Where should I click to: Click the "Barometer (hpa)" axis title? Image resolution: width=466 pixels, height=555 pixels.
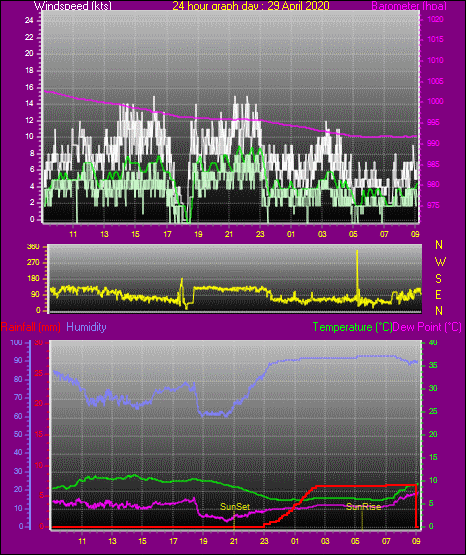(409, 6)
